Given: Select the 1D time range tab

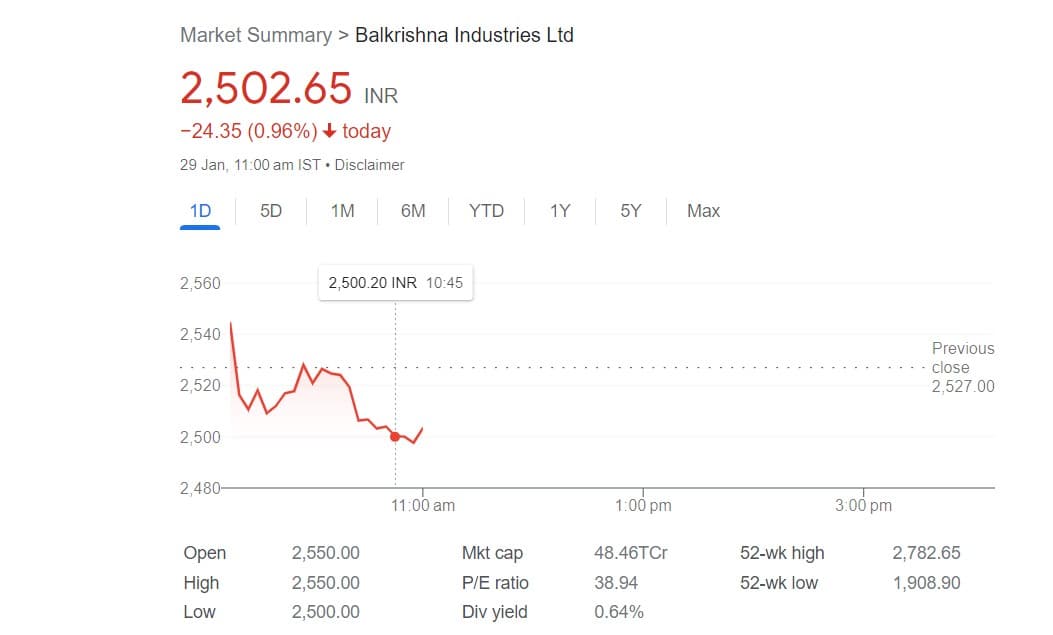Looking at the screenshot, I should [200, 211].
